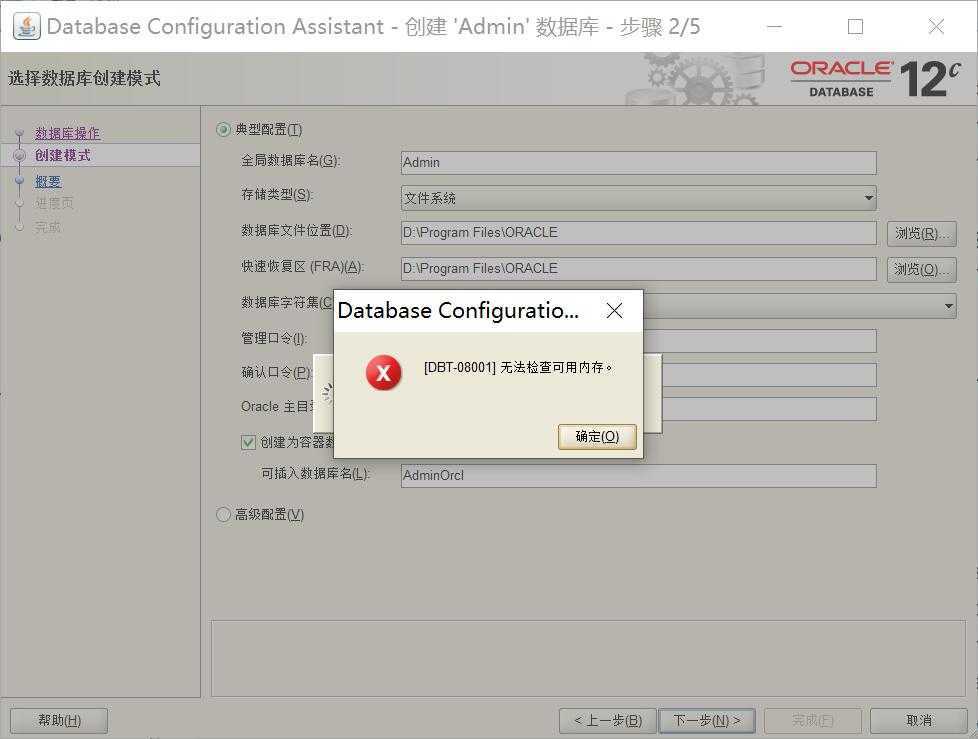Click the disabled 完成(F) button
This screenshot has width=978, height=739.
[x=813, y=720]
